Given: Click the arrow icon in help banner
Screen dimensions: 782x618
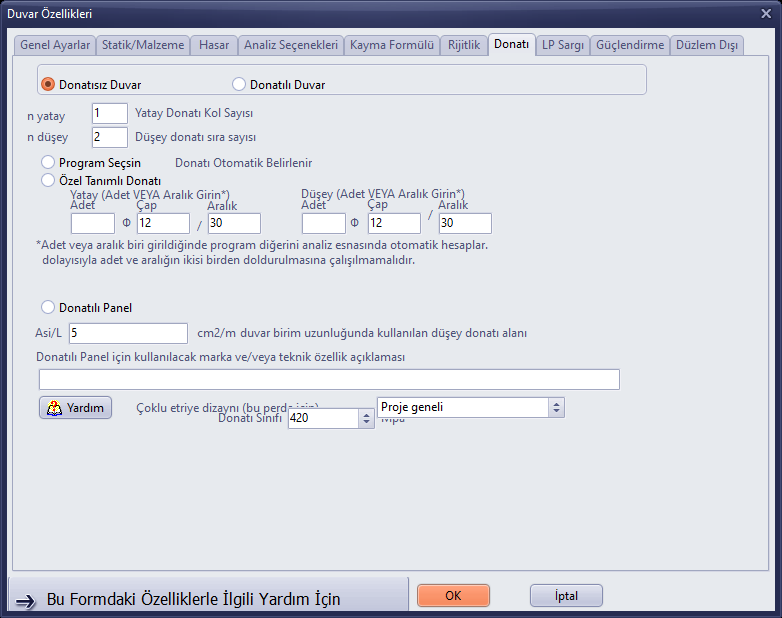Looking at the screenshot, I should click(x=25, y=601).
